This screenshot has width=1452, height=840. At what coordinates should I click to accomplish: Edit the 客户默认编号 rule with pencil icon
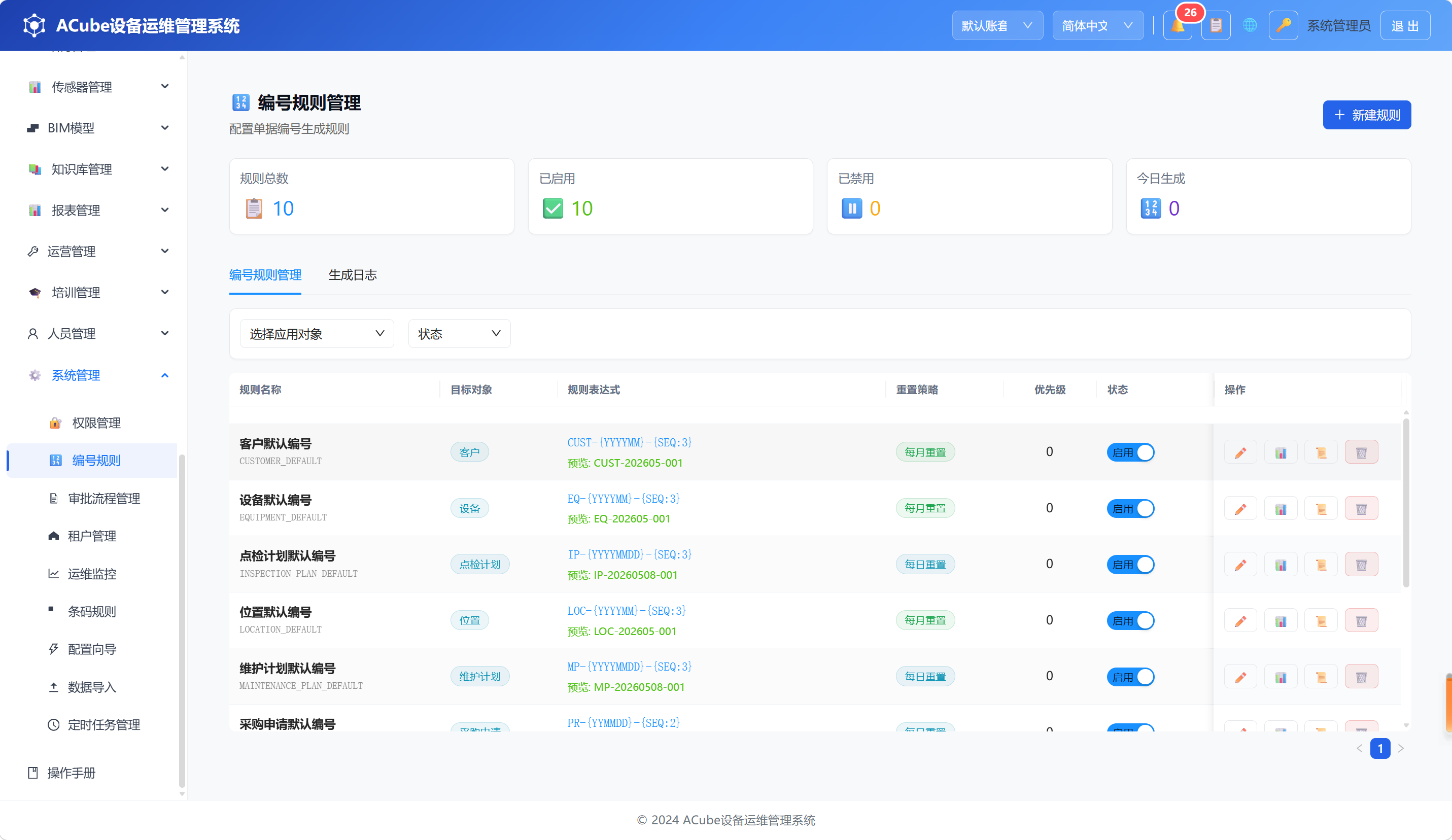(x=1240, y=452)
